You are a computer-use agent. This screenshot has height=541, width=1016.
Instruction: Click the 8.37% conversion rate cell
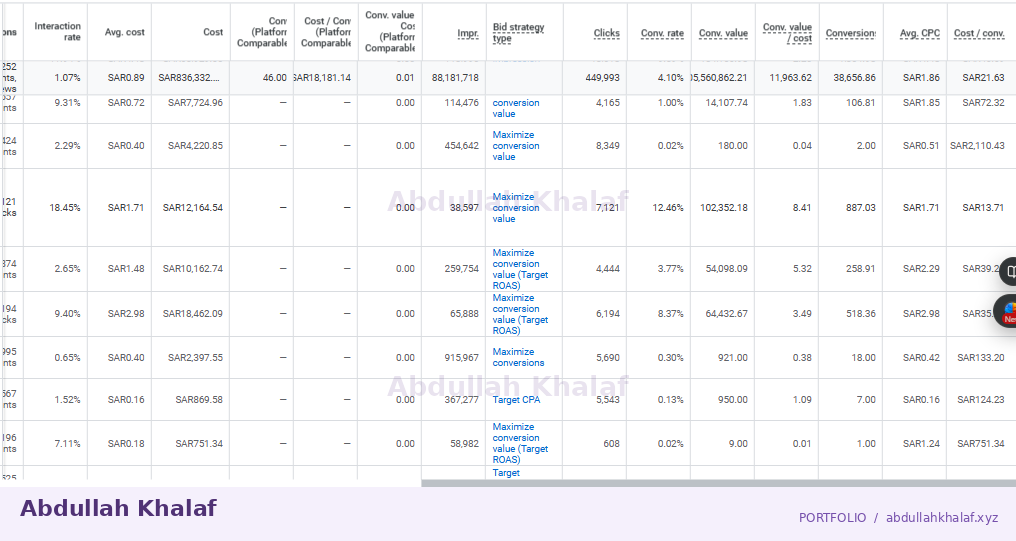tap(670, 314)
